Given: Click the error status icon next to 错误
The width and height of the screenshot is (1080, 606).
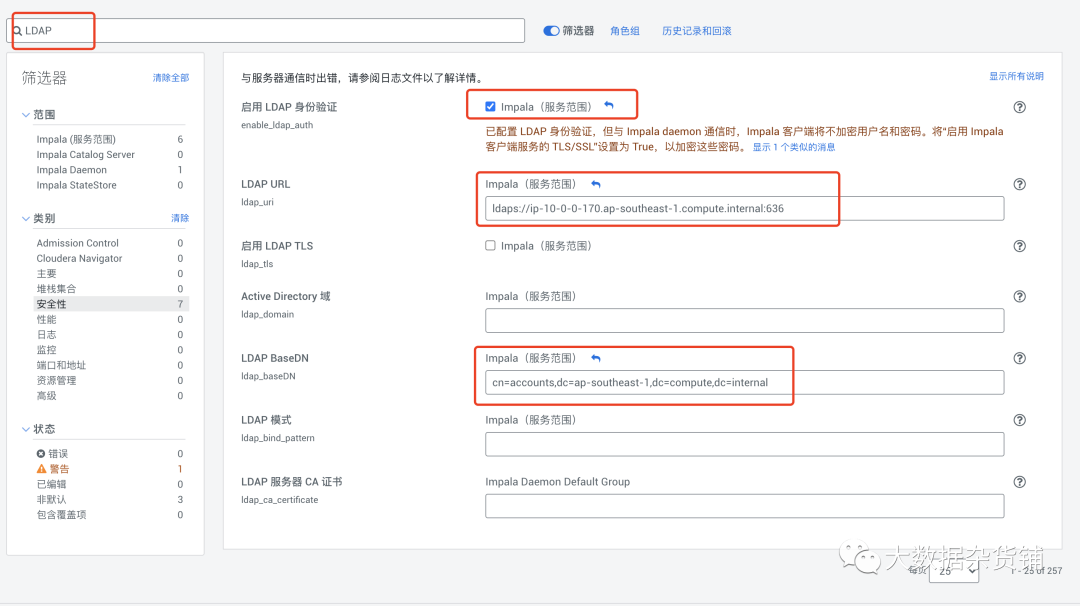Looking at the screenshot, I should 41,454.
